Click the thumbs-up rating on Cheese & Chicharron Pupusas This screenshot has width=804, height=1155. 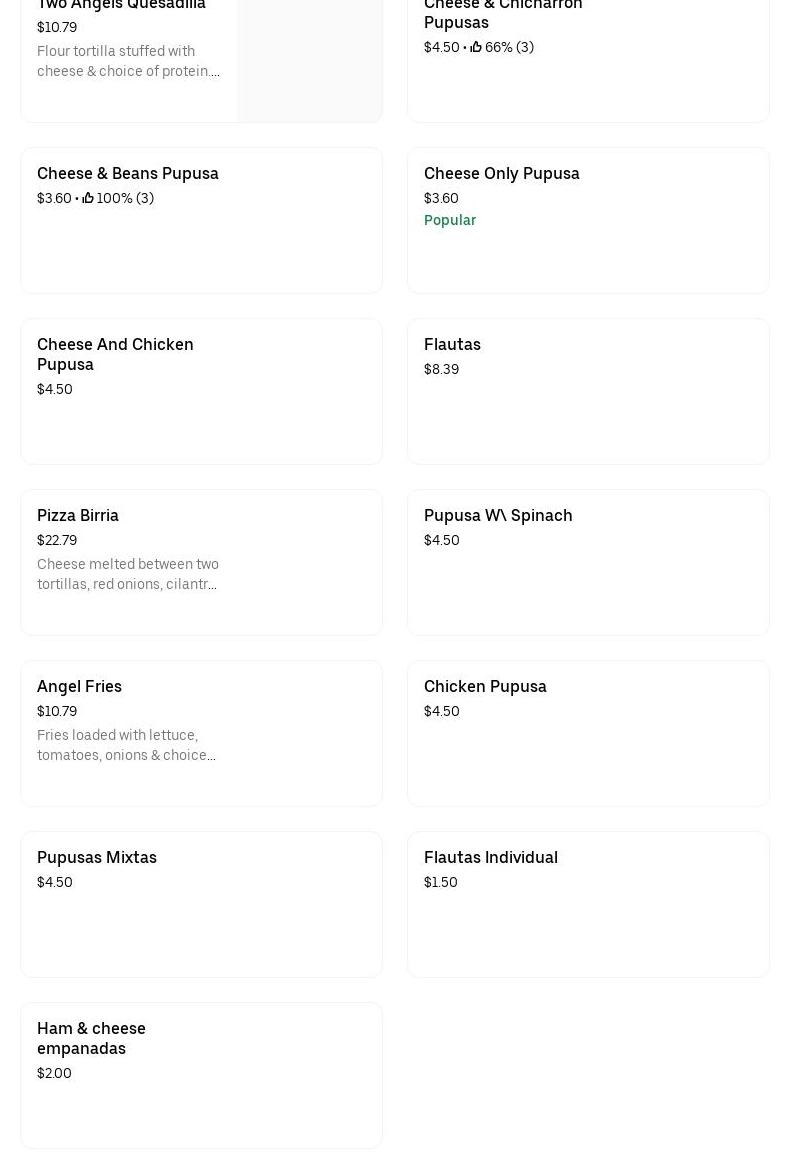click(x=476, y=47)
